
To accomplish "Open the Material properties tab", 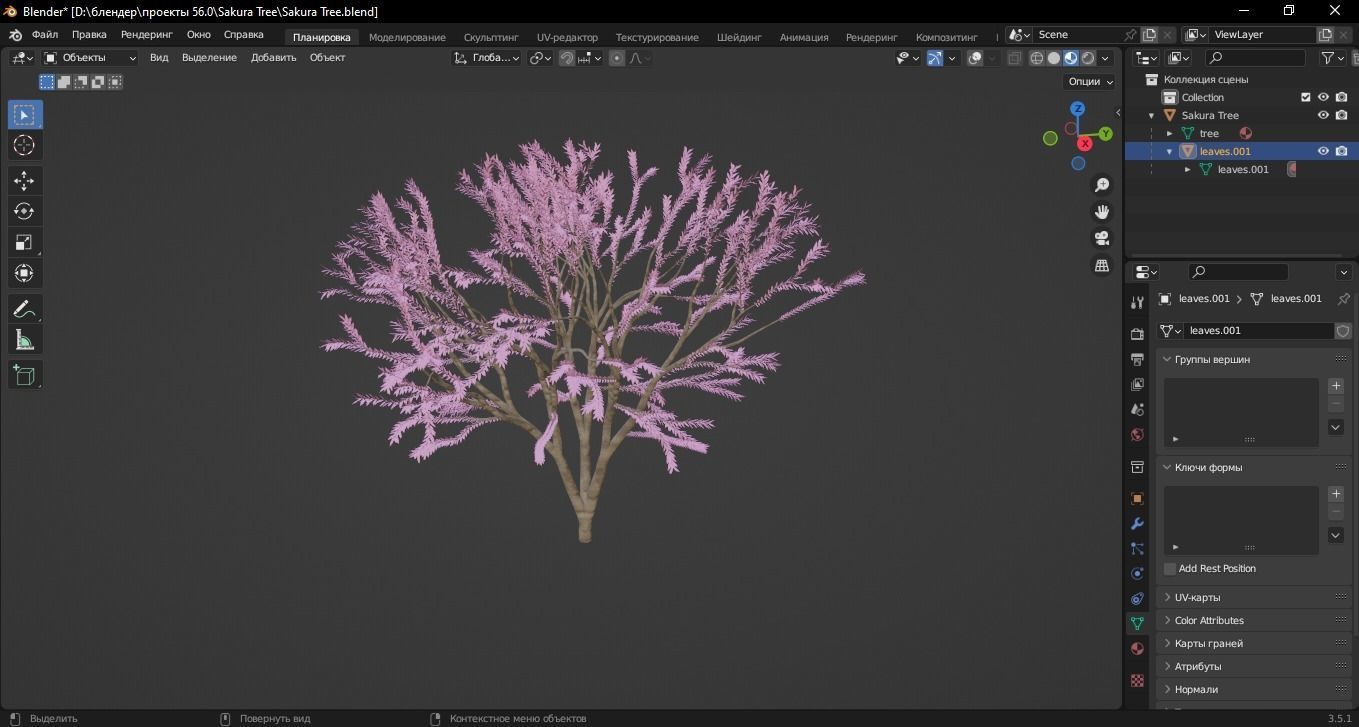I will pyautogui.click(x=1137, y=648).
